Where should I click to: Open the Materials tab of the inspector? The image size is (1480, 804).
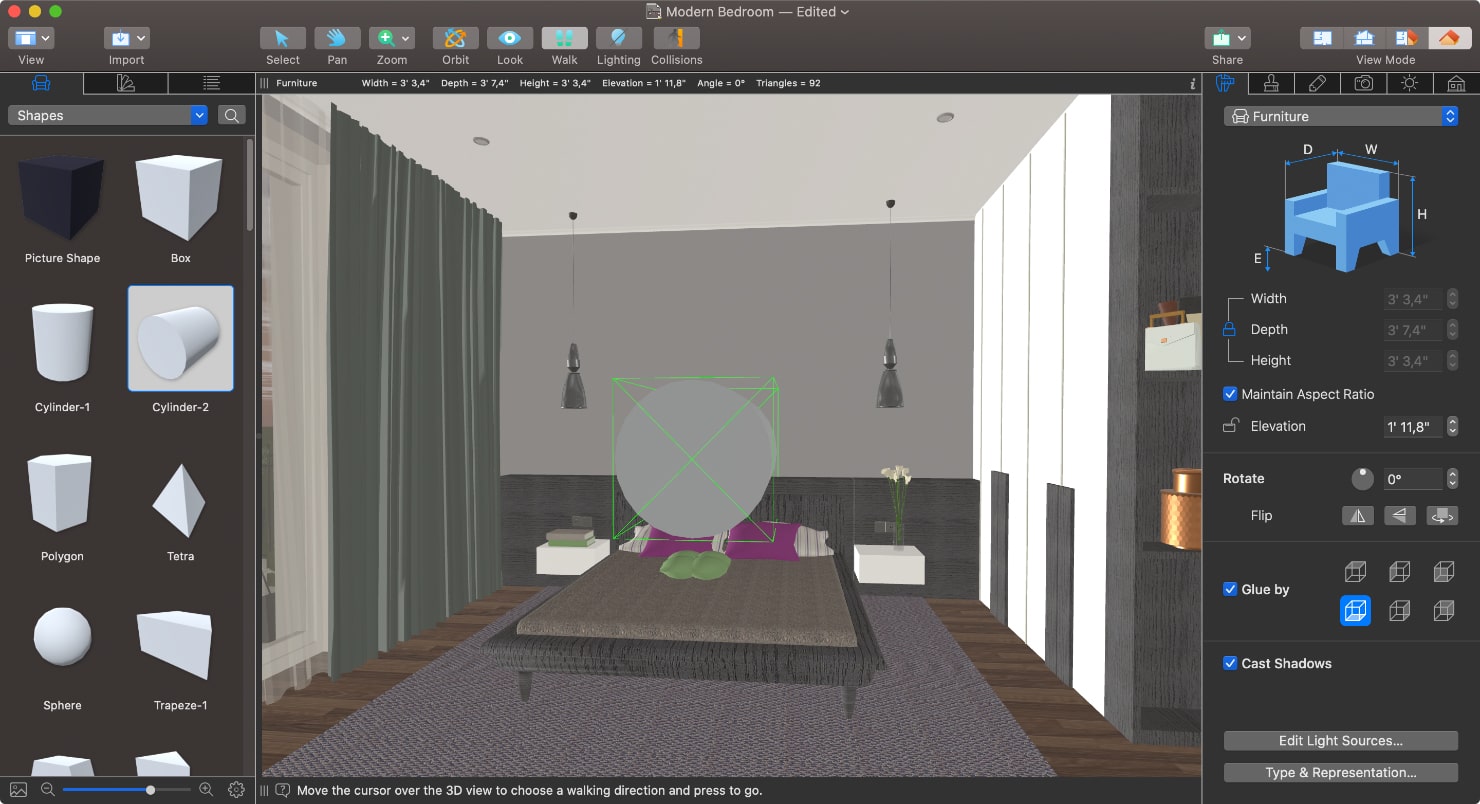coord(1271,83)
